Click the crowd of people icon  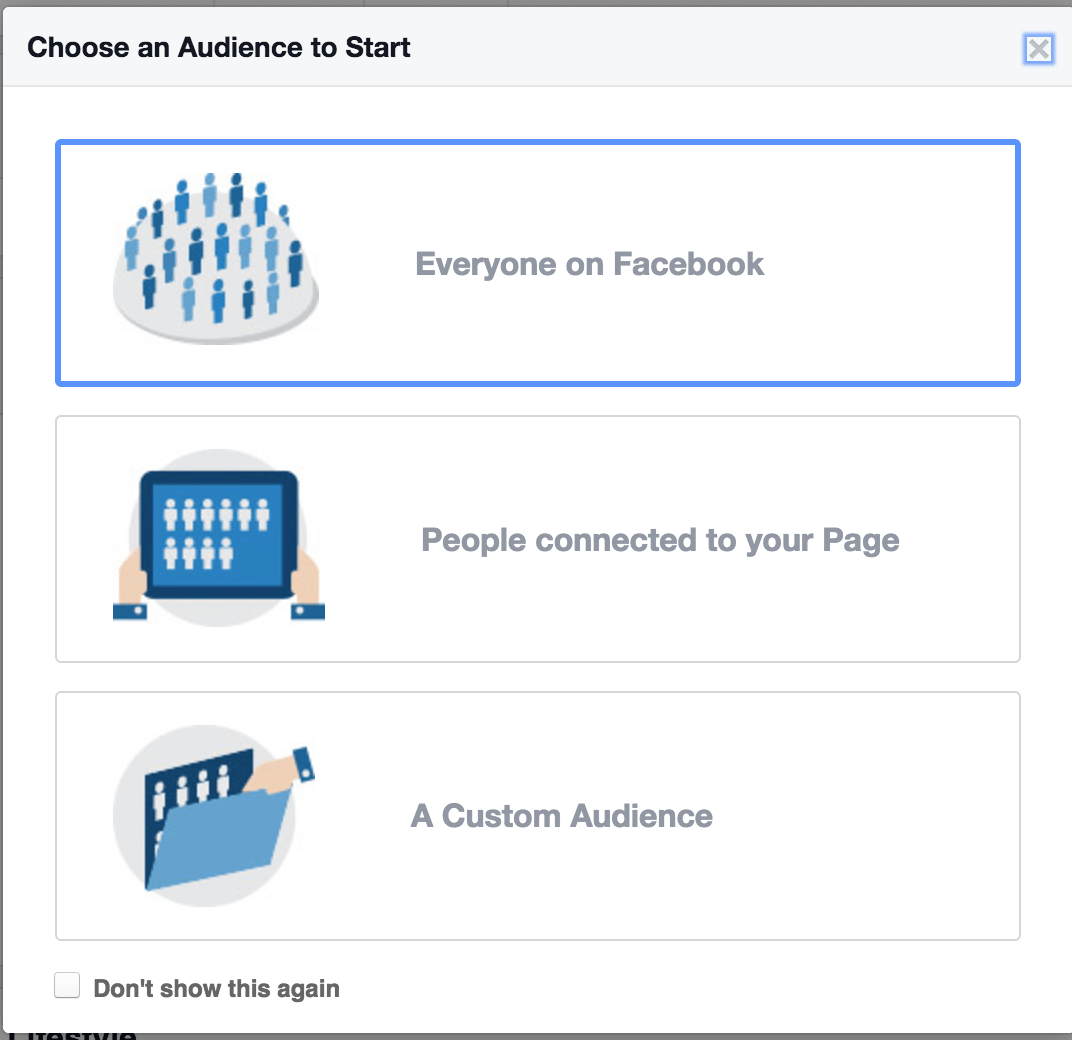click(215, 250)
